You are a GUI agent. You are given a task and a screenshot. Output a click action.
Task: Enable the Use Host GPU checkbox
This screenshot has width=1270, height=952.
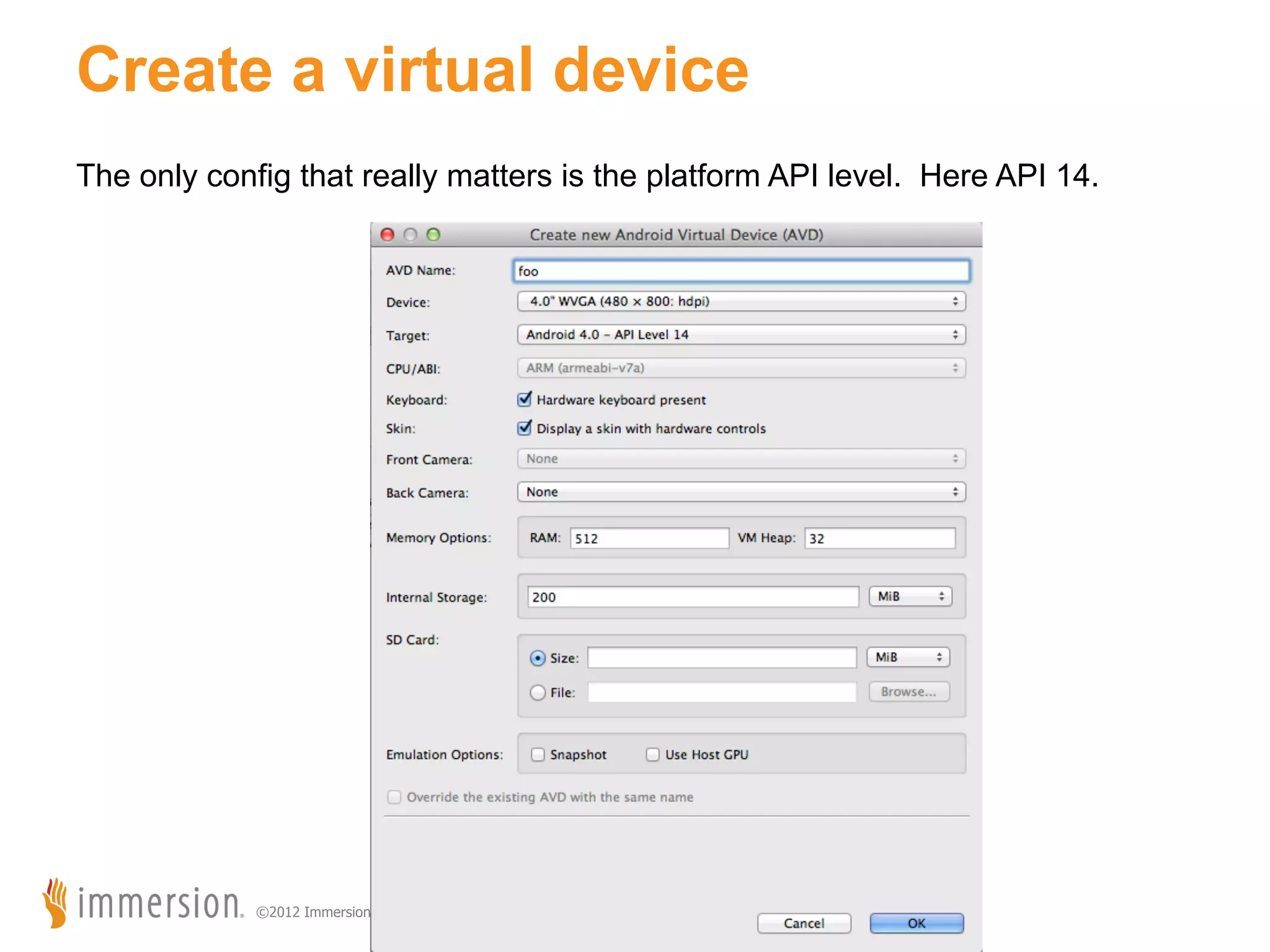(x=652, y=754)
